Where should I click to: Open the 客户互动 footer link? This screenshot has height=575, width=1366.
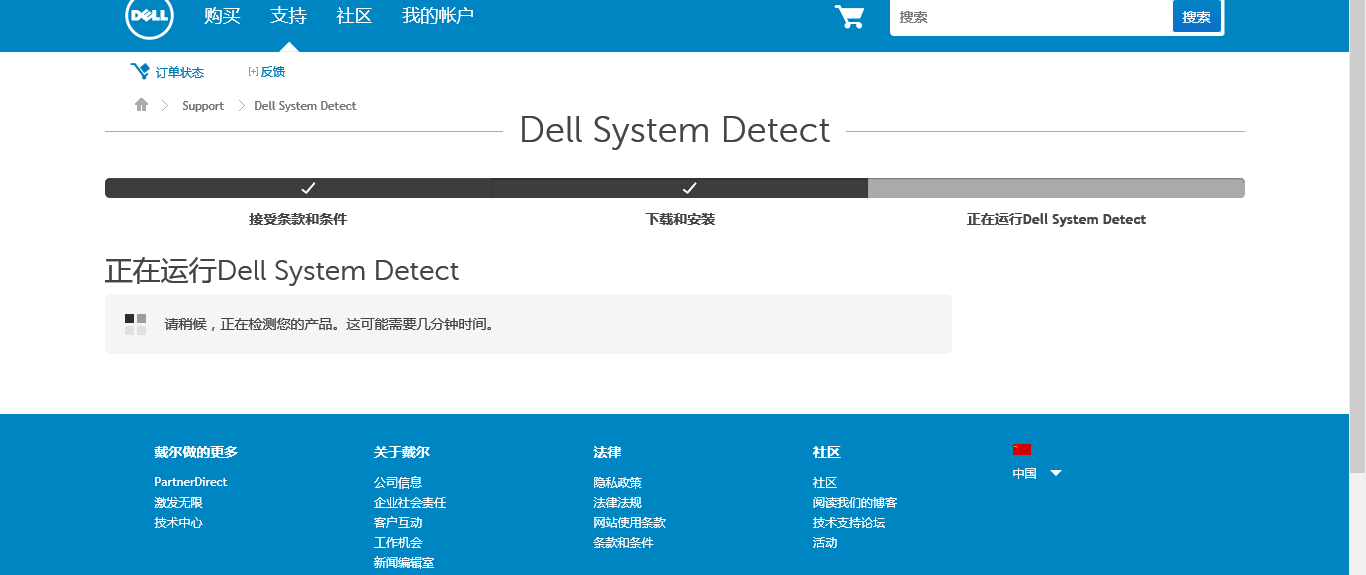coord(398,523)
